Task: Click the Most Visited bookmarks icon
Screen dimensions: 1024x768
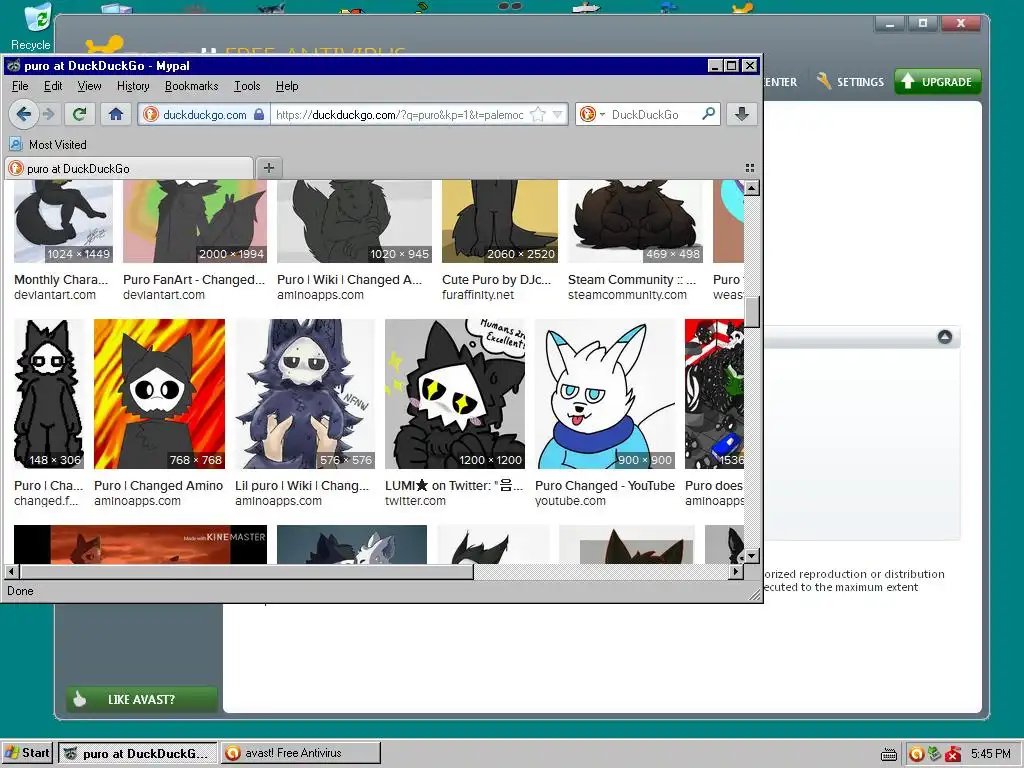Action: point(16,144)
